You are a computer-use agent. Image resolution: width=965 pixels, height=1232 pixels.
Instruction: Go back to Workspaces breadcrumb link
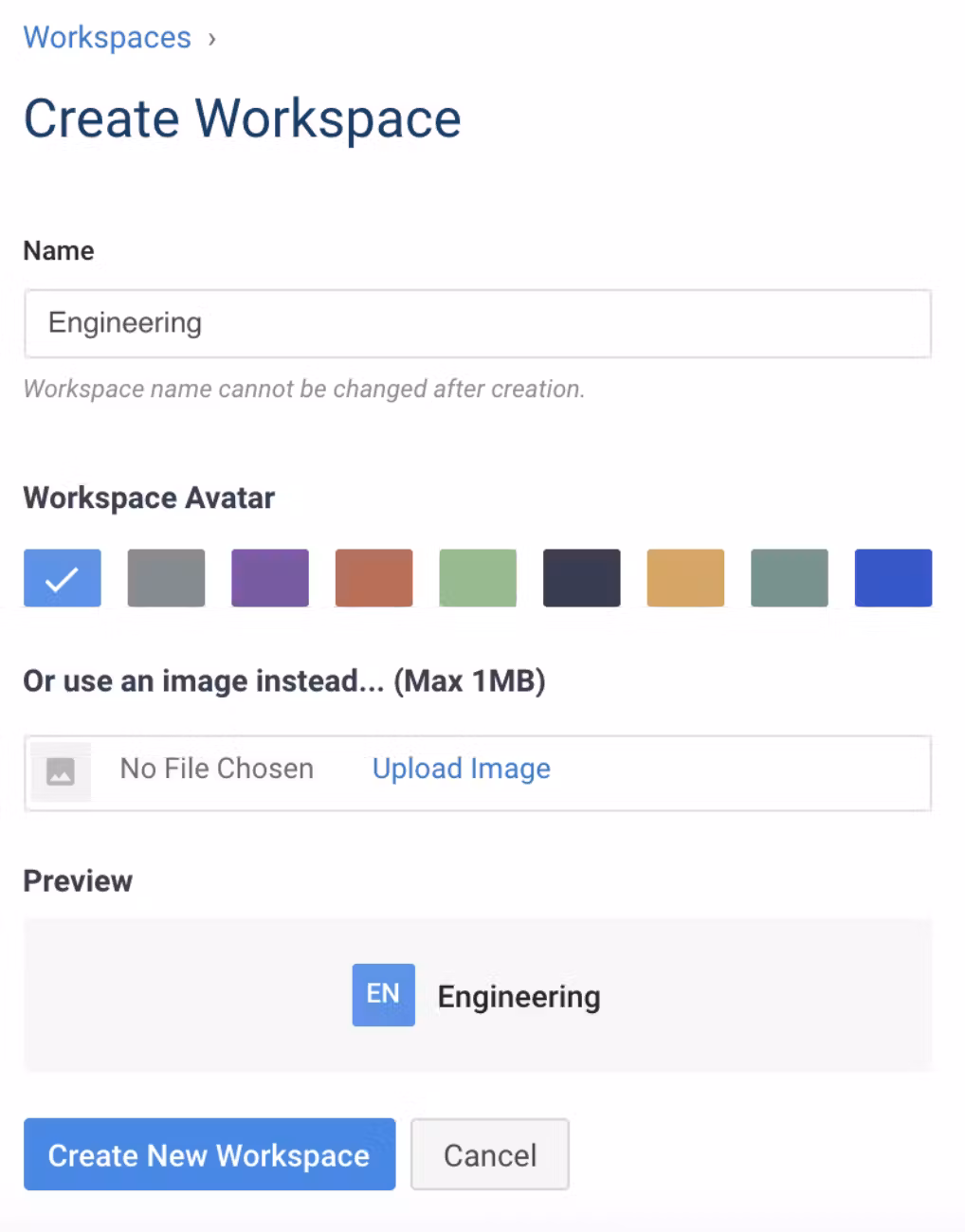[x=107, y=38]
